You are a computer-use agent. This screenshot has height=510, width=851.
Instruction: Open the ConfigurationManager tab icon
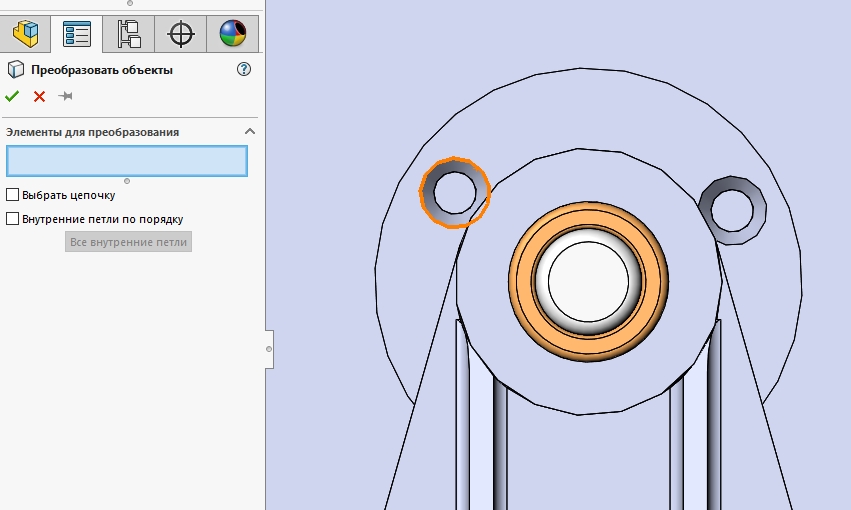[x=129, y=34]
